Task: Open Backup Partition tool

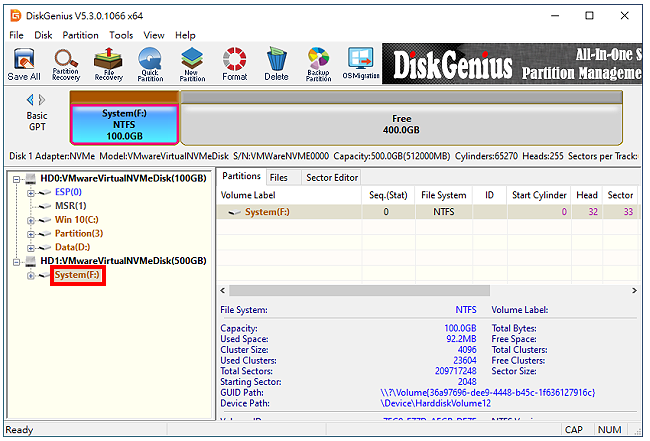Action: tap(318, 64)
